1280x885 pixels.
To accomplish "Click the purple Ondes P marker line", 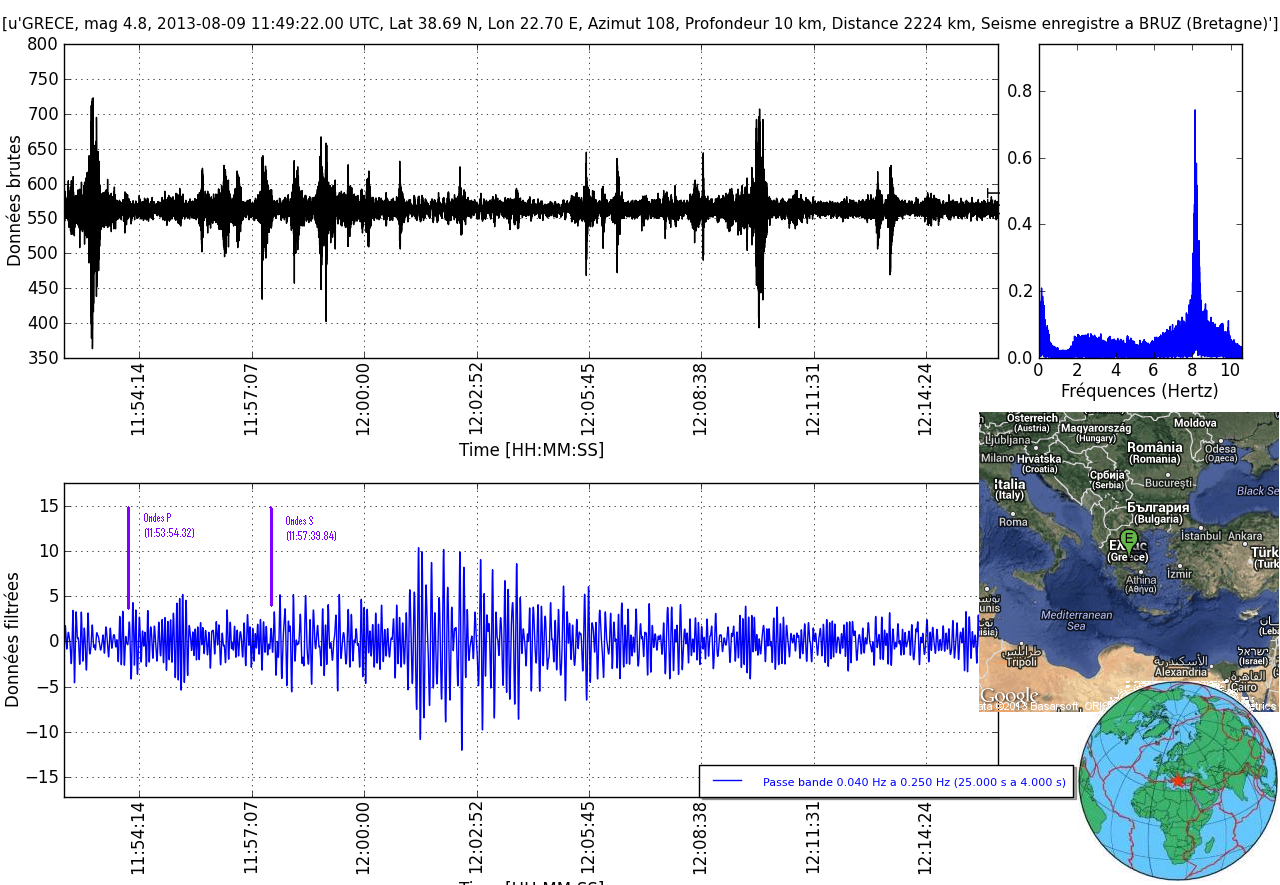I will click(129, 556).
